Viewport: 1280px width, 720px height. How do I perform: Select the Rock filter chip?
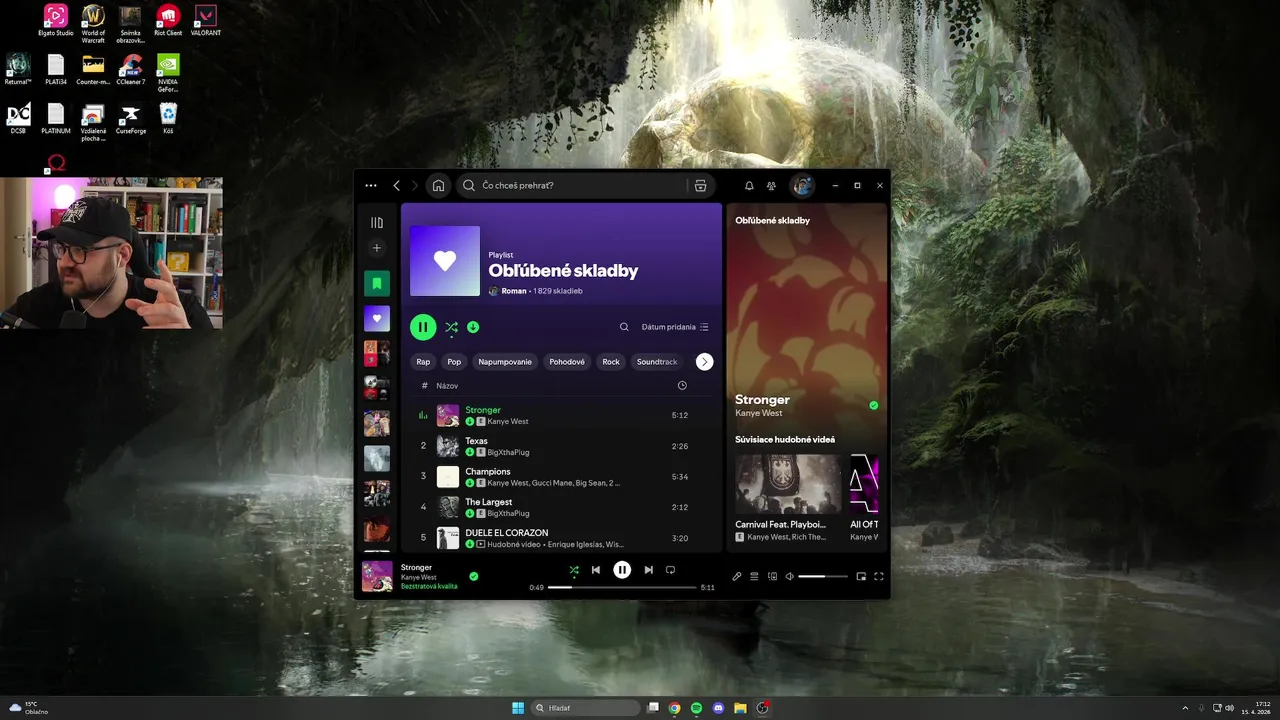pos(611,362)
